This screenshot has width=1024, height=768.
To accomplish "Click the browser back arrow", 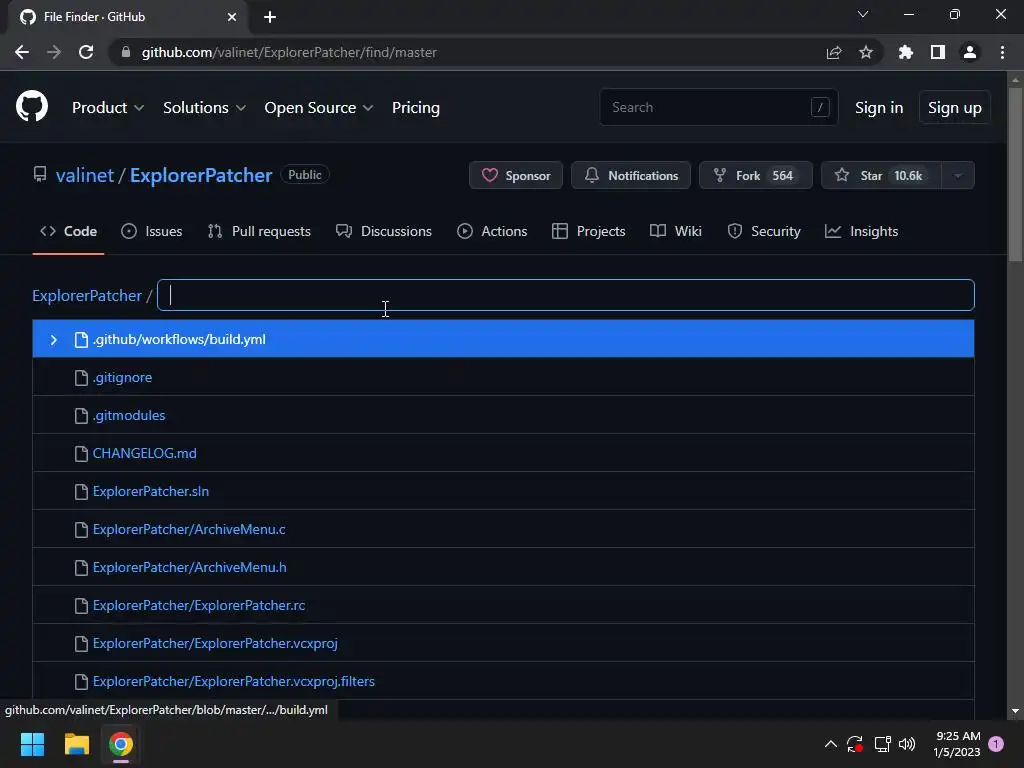I will pos(22,52).
